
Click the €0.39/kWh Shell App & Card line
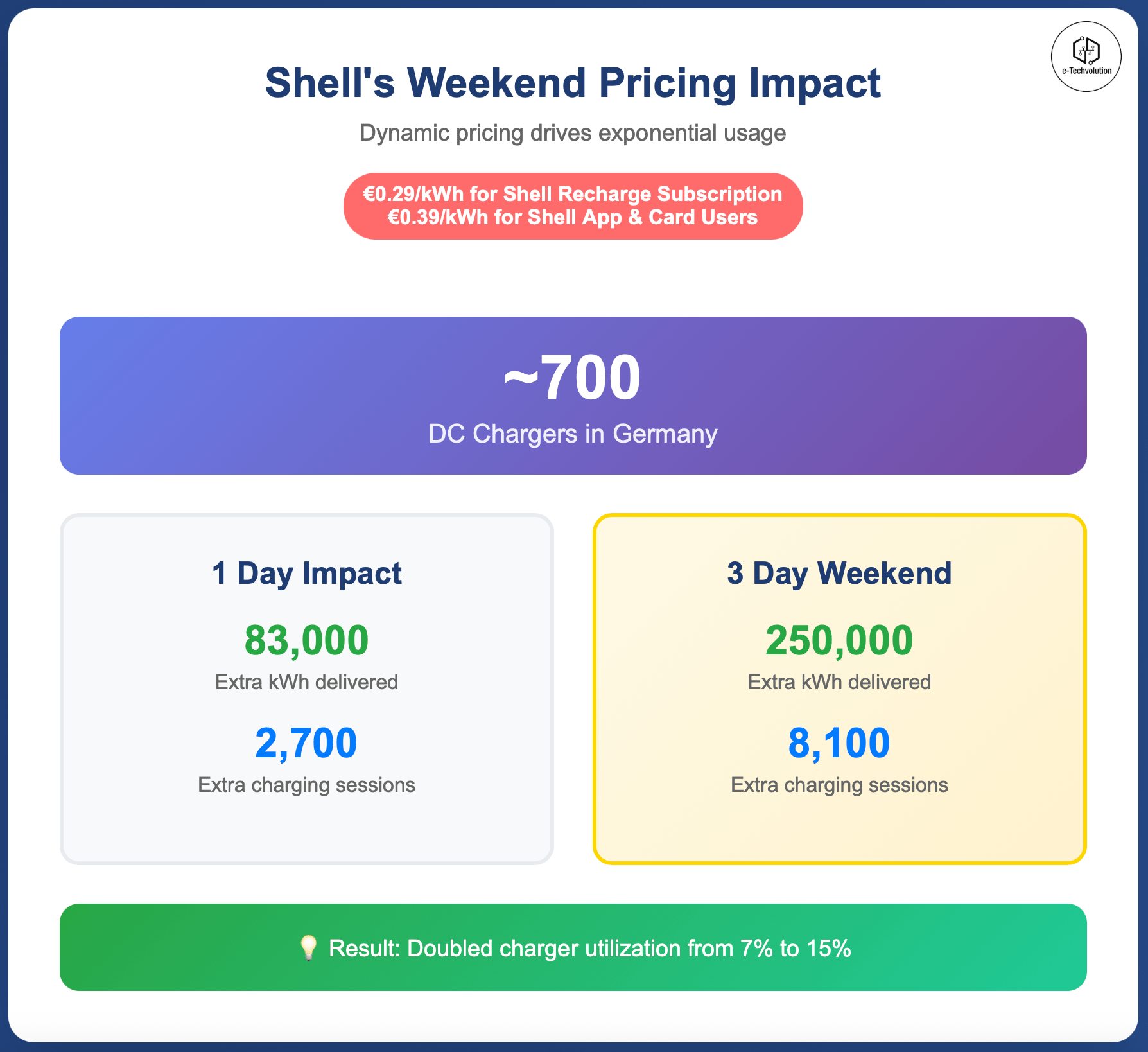point(573,217)
